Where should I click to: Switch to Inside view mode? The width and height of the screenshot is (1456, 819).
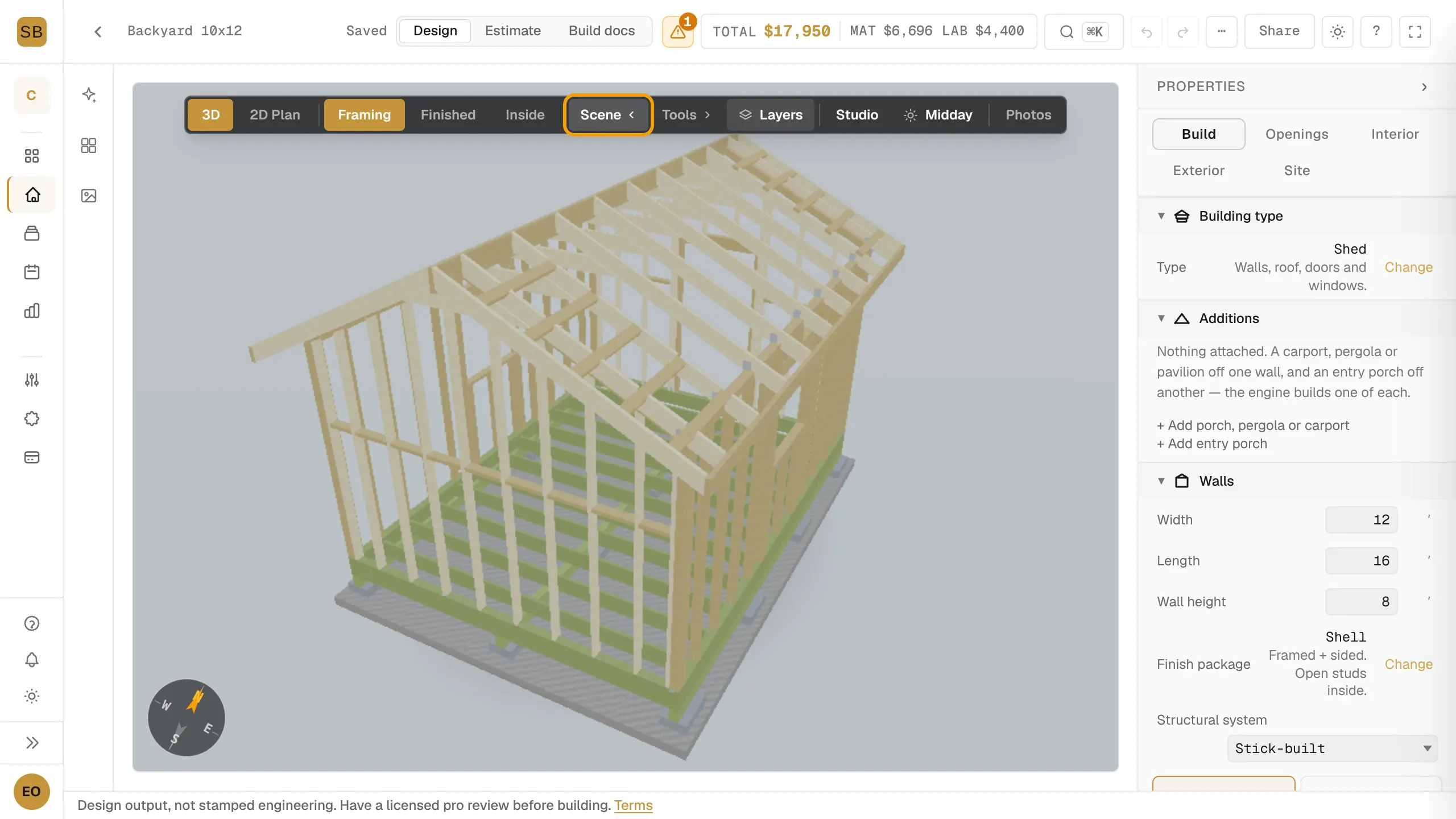click(x=525, y=115)
